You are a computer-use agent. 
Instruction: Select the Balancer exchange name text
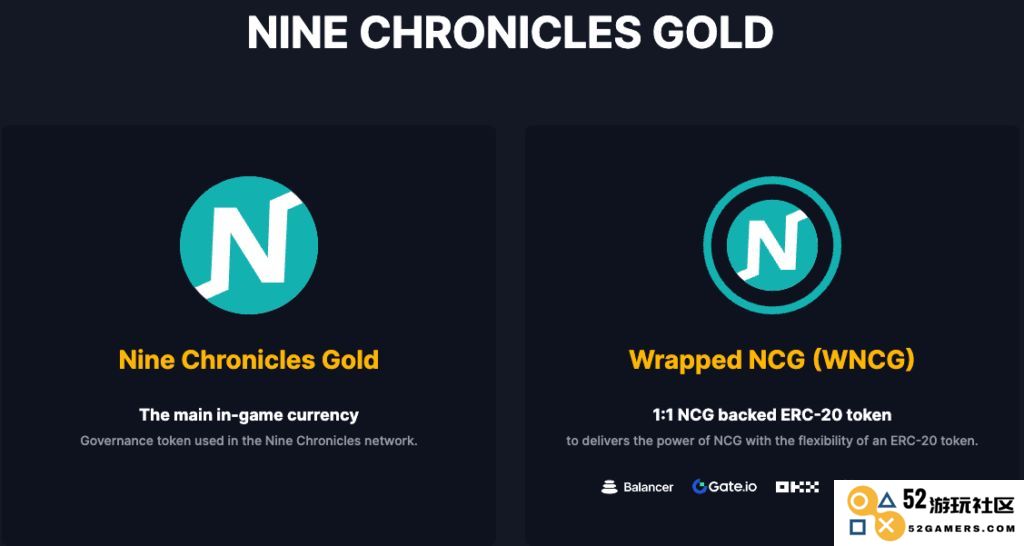(x=648, y=487)
